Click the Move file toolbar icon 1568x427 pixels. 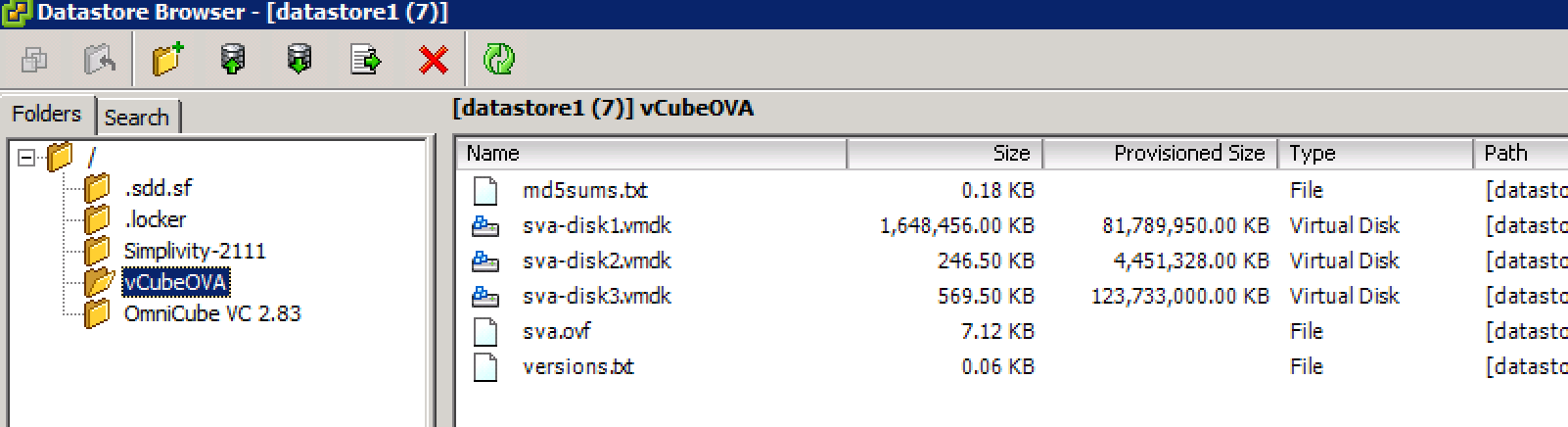click(x=365, y=60)
